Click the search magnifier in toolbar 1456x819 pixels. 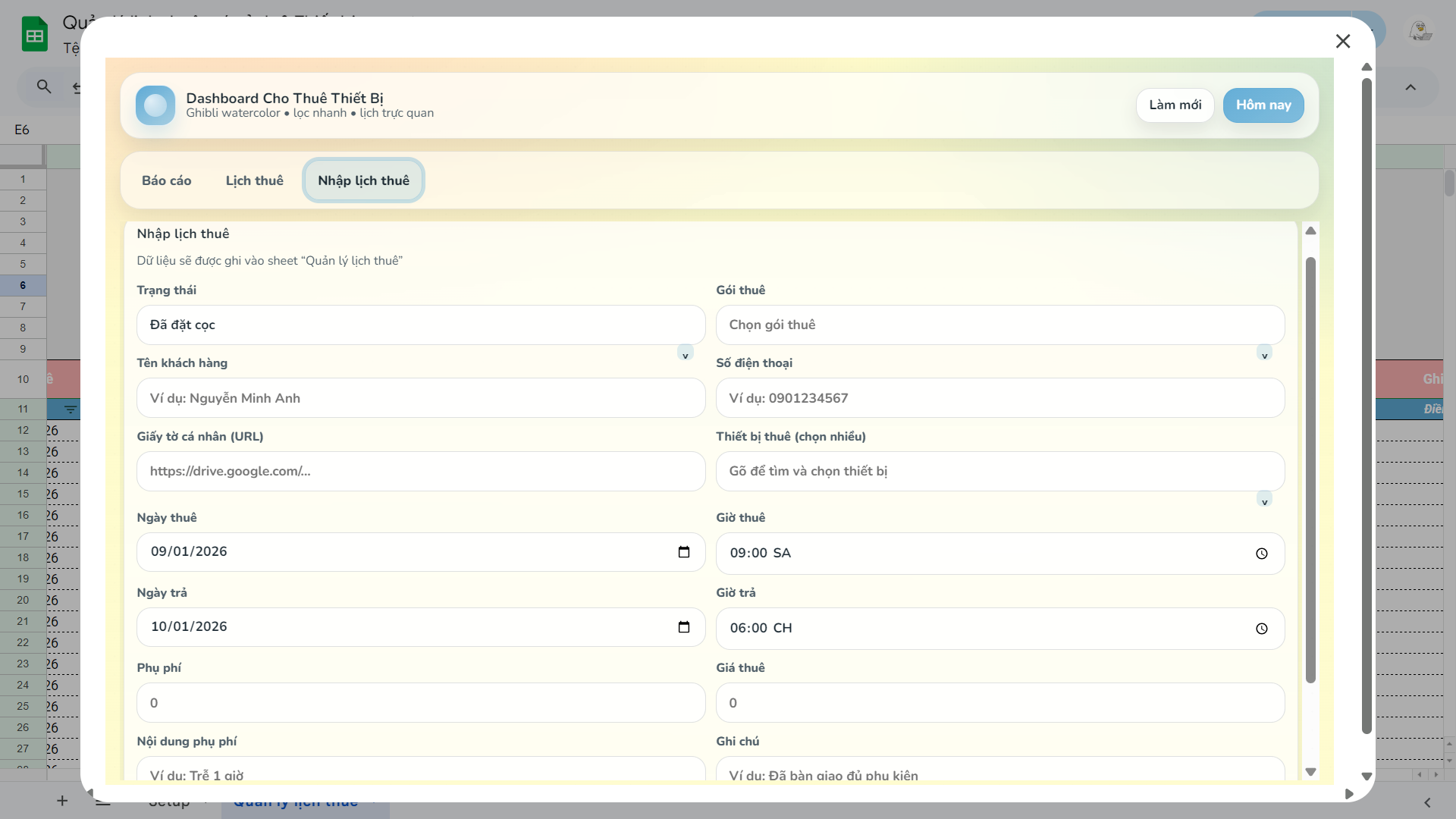click(x=44, y=87)
